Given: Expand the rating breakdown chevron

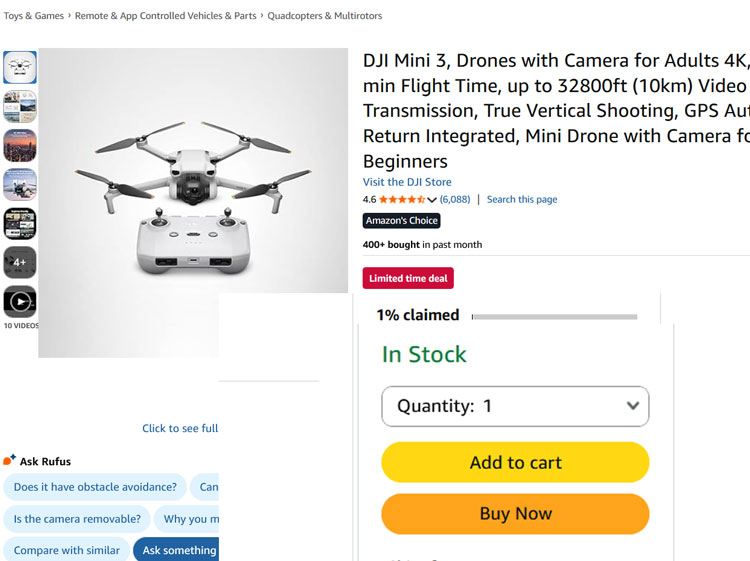Looking at the screenshot, I should click(x=432, y=200).
